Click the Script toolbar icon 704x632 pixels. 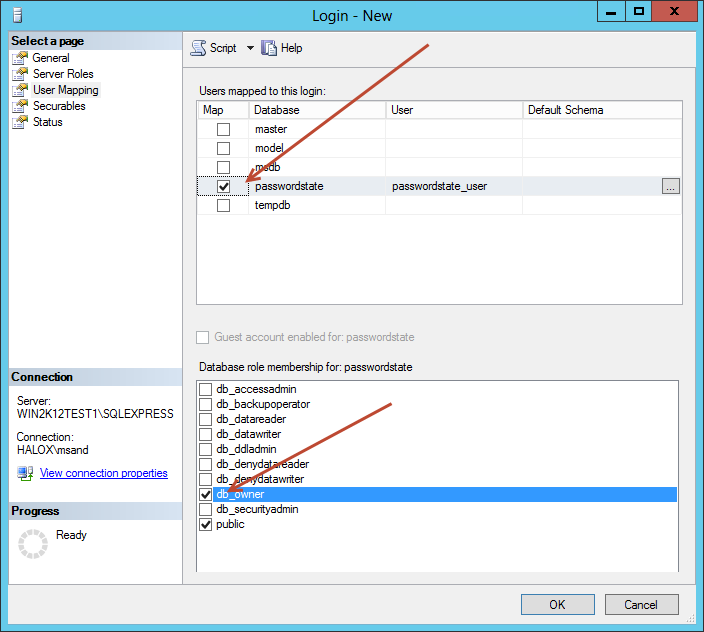(198, 48)
